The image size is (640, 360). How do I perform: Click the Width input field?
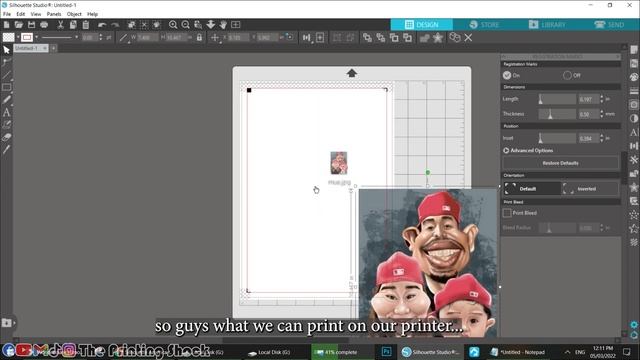point(148,38)
